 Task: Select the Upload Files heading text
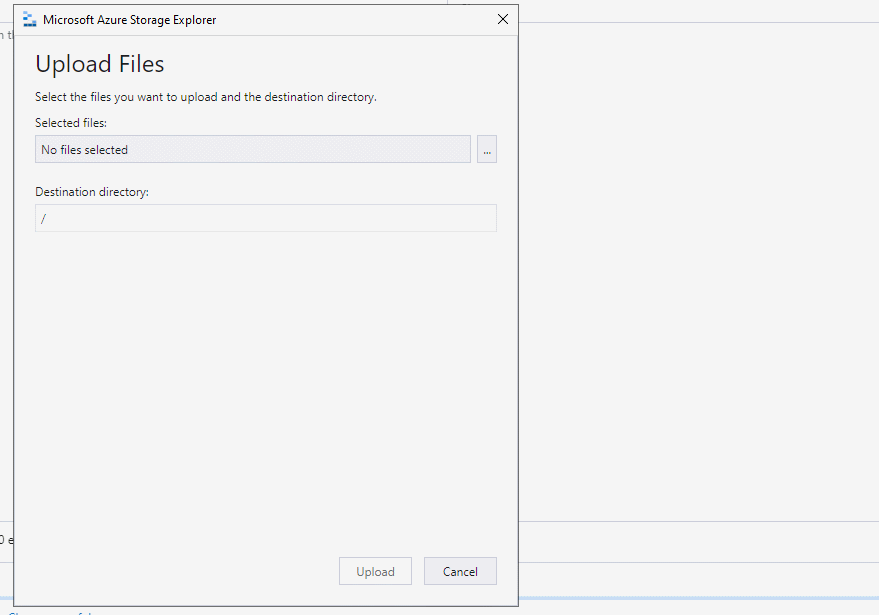point(99,63)
